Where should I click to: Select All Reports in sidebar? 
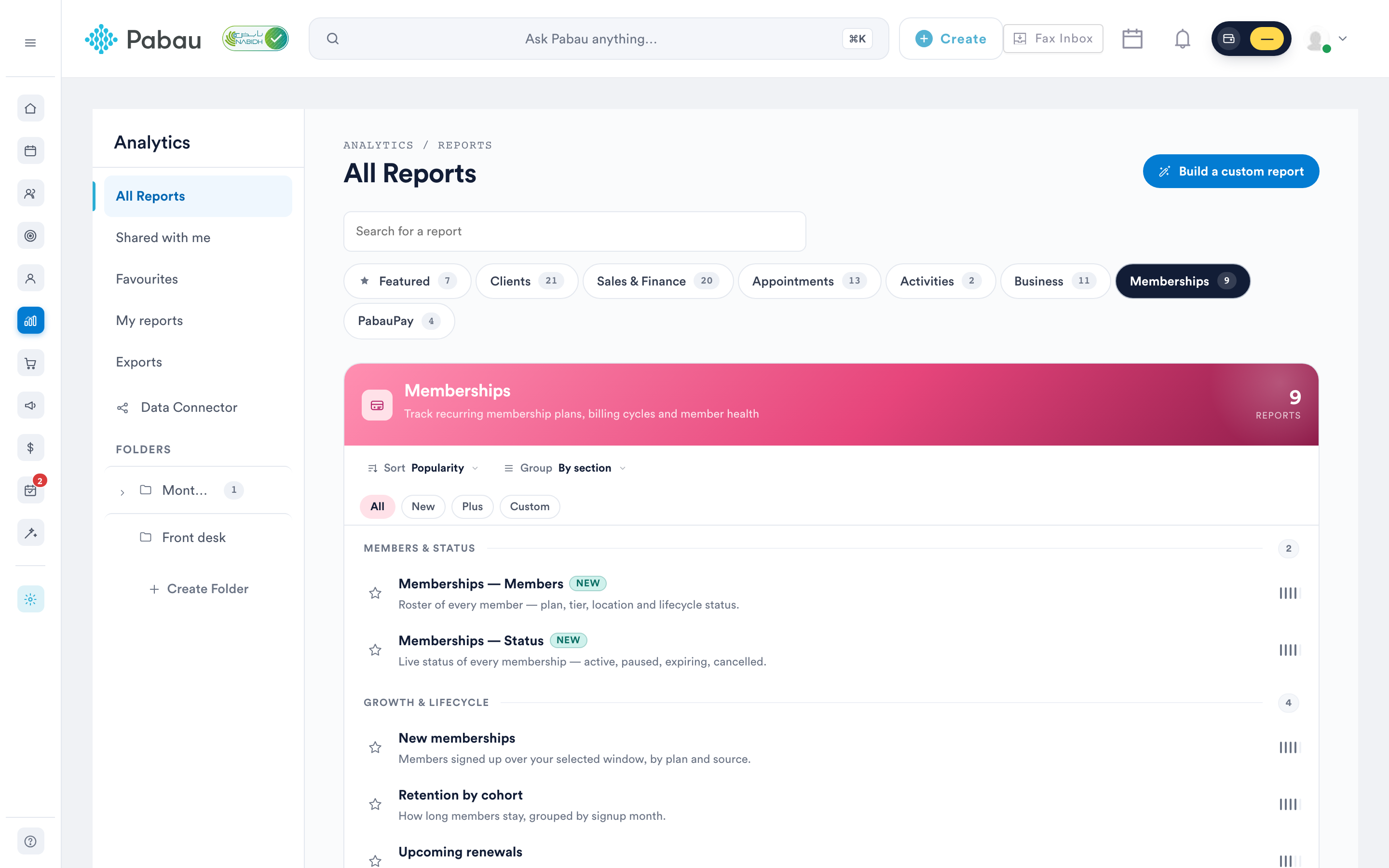198,196
